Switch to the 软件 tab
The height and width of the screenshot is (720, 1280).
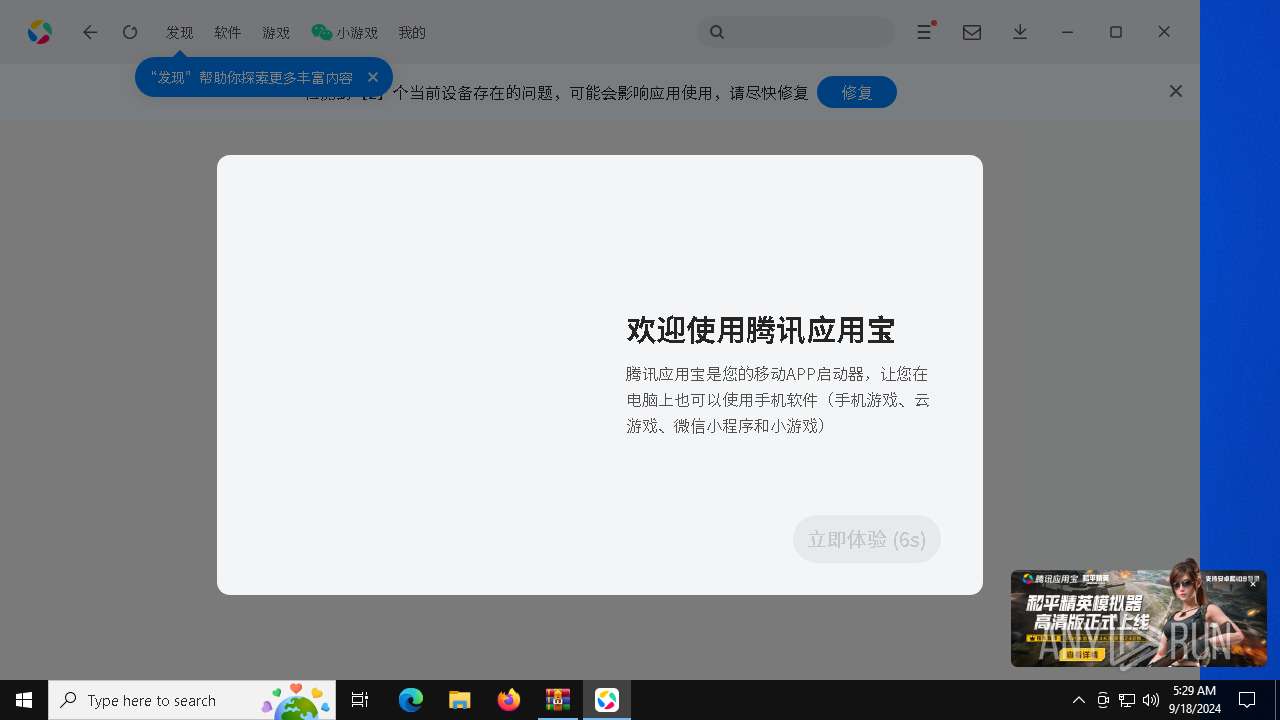(x=228, y=33)
